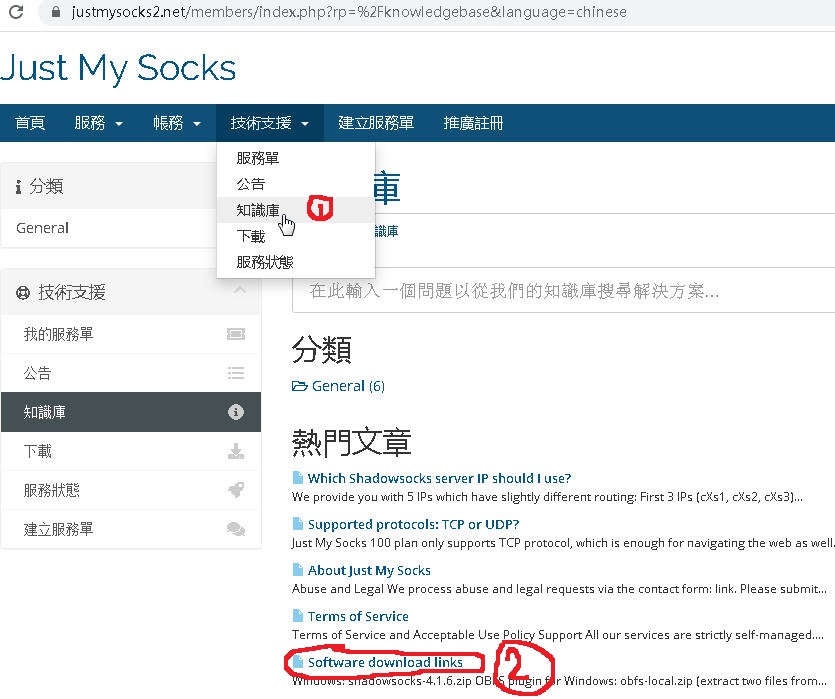Click the chat bubbles icon beside 建立服務單
835x699 pixels.
click(x=236, y=529)
